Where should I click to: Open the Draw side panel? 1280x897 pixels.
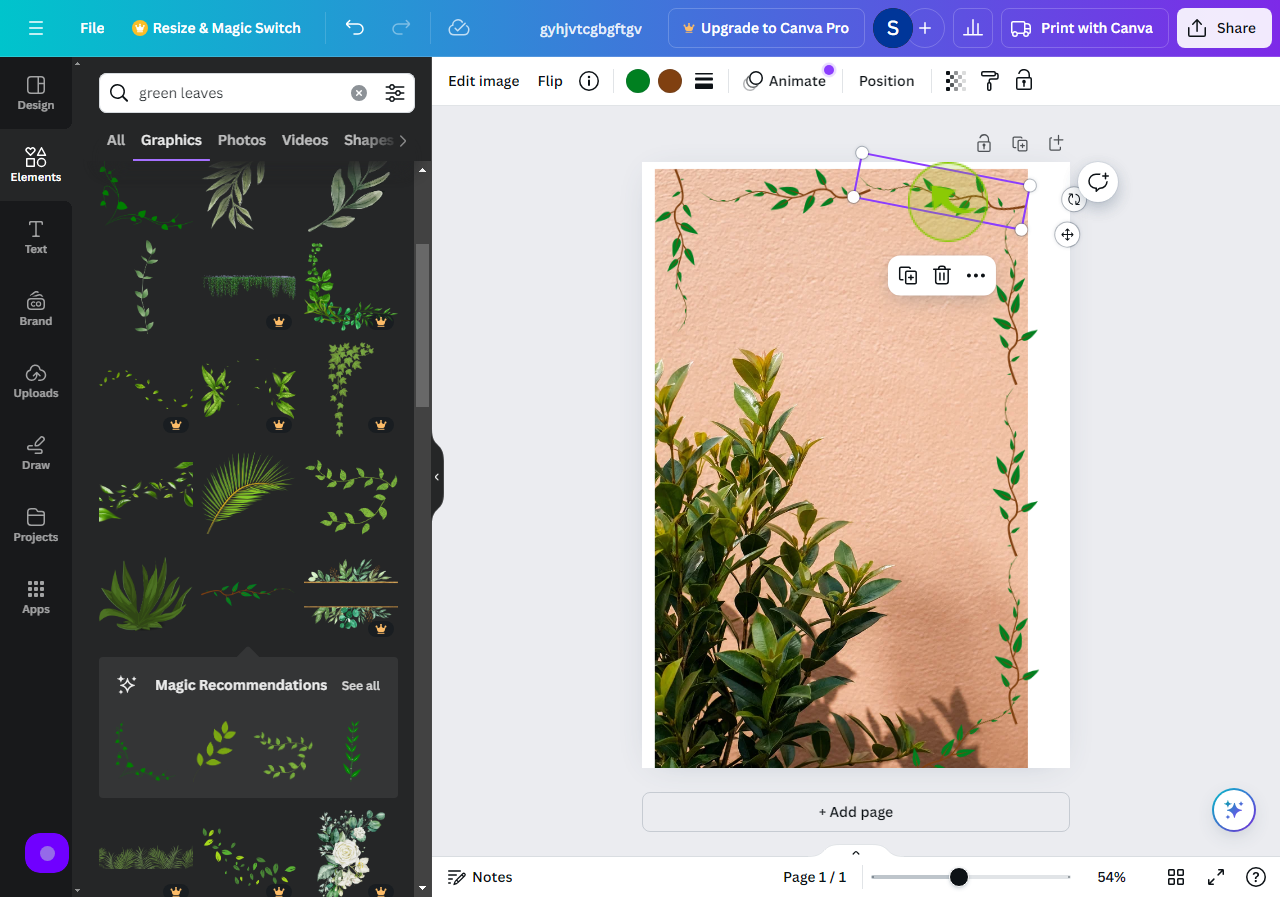[x=36, y=453]
